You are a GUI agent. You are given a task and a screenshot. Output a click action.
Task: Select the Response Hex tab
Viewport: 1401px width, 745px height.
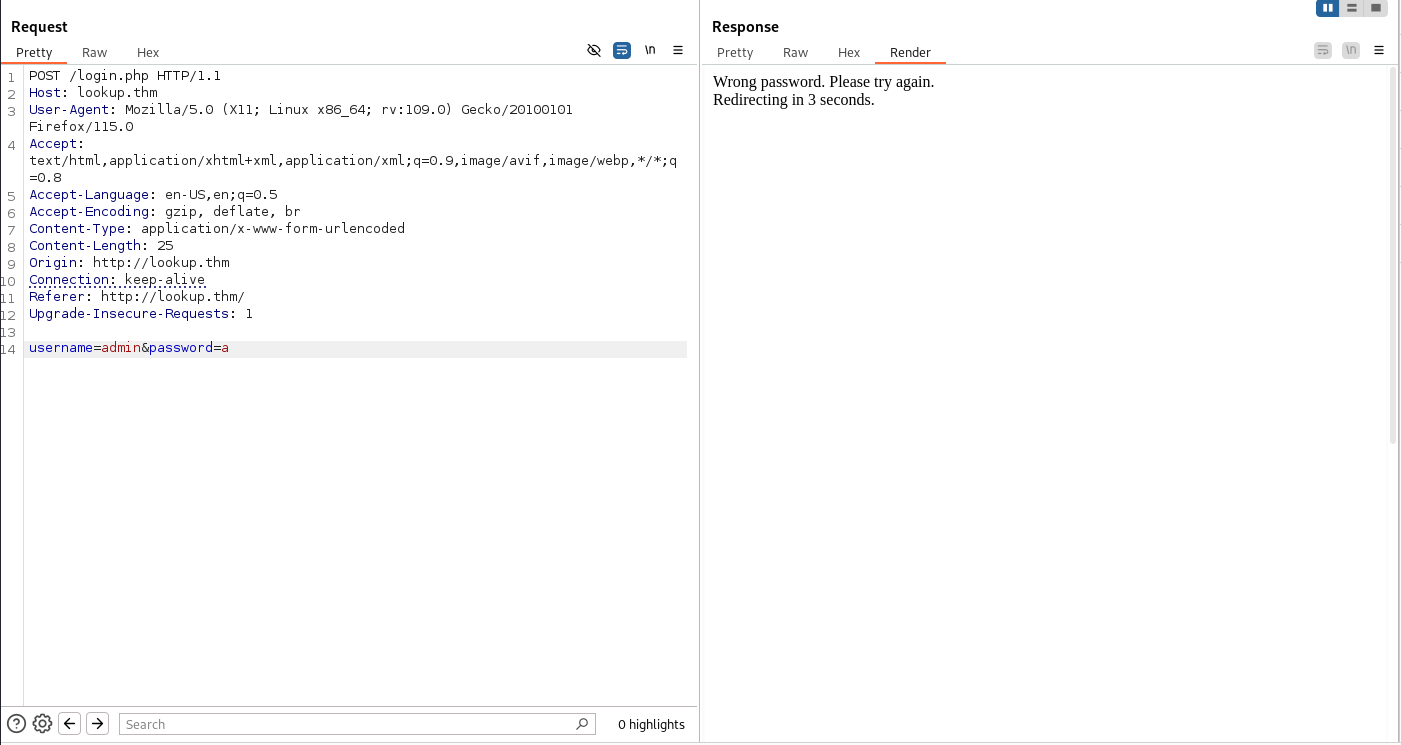click(849, 53)
